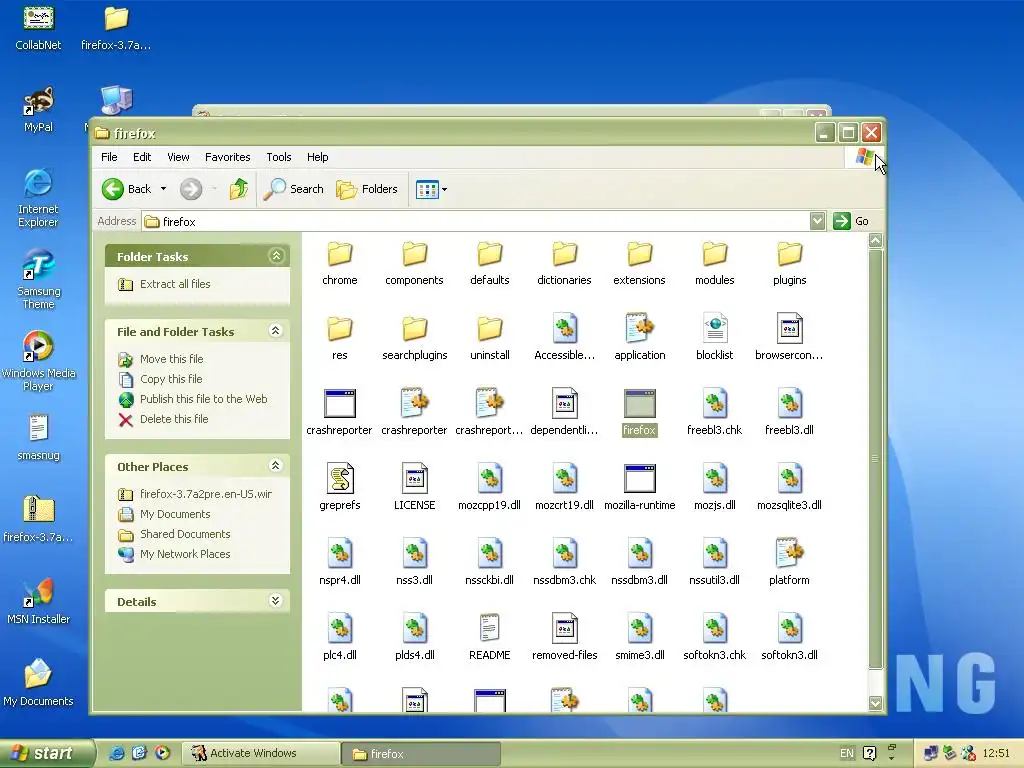Go back with the Back button

pos(127,189)
